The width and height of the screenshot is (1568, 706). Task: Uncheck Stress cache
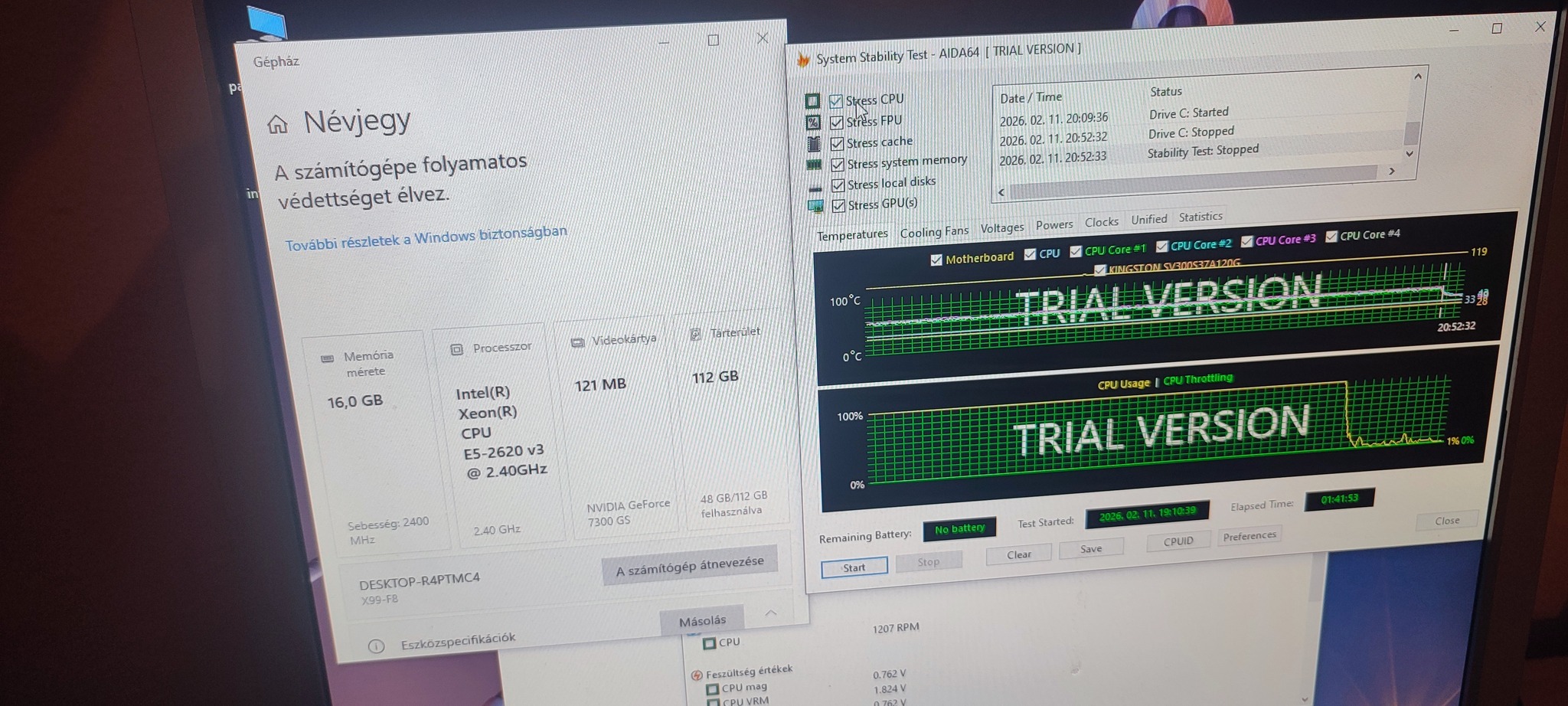point(838,144)
